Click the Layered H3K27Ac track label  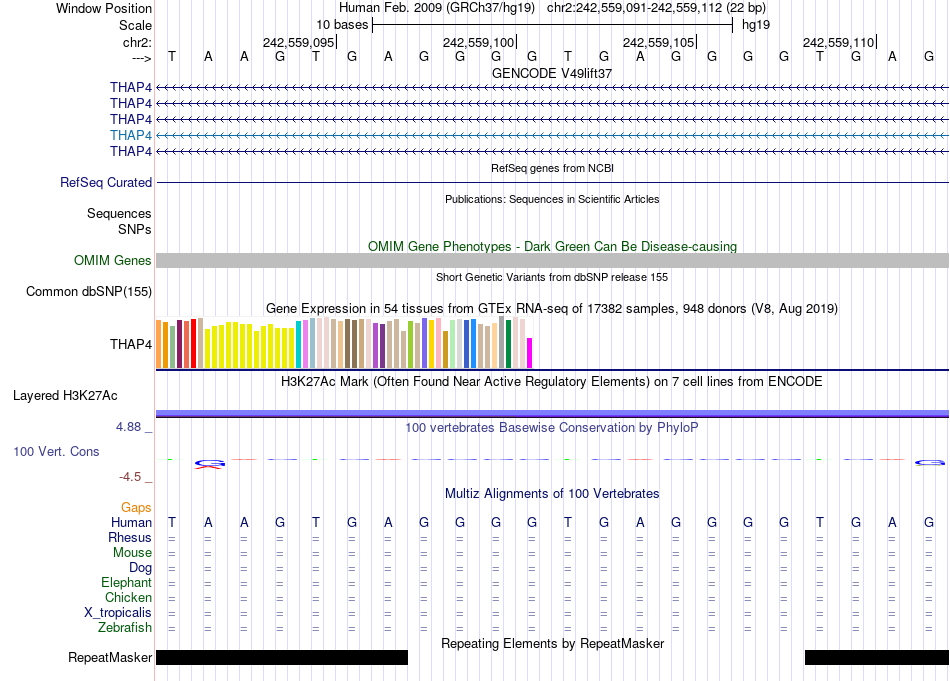click(x=65, y=396)
